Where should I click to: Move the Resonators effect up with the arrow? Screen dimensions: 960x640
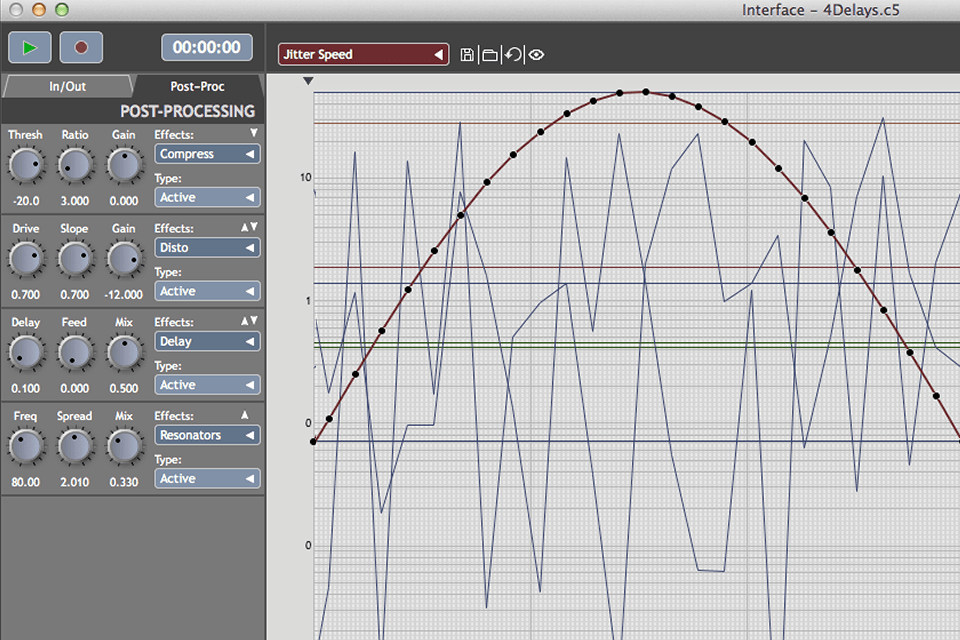245,415
